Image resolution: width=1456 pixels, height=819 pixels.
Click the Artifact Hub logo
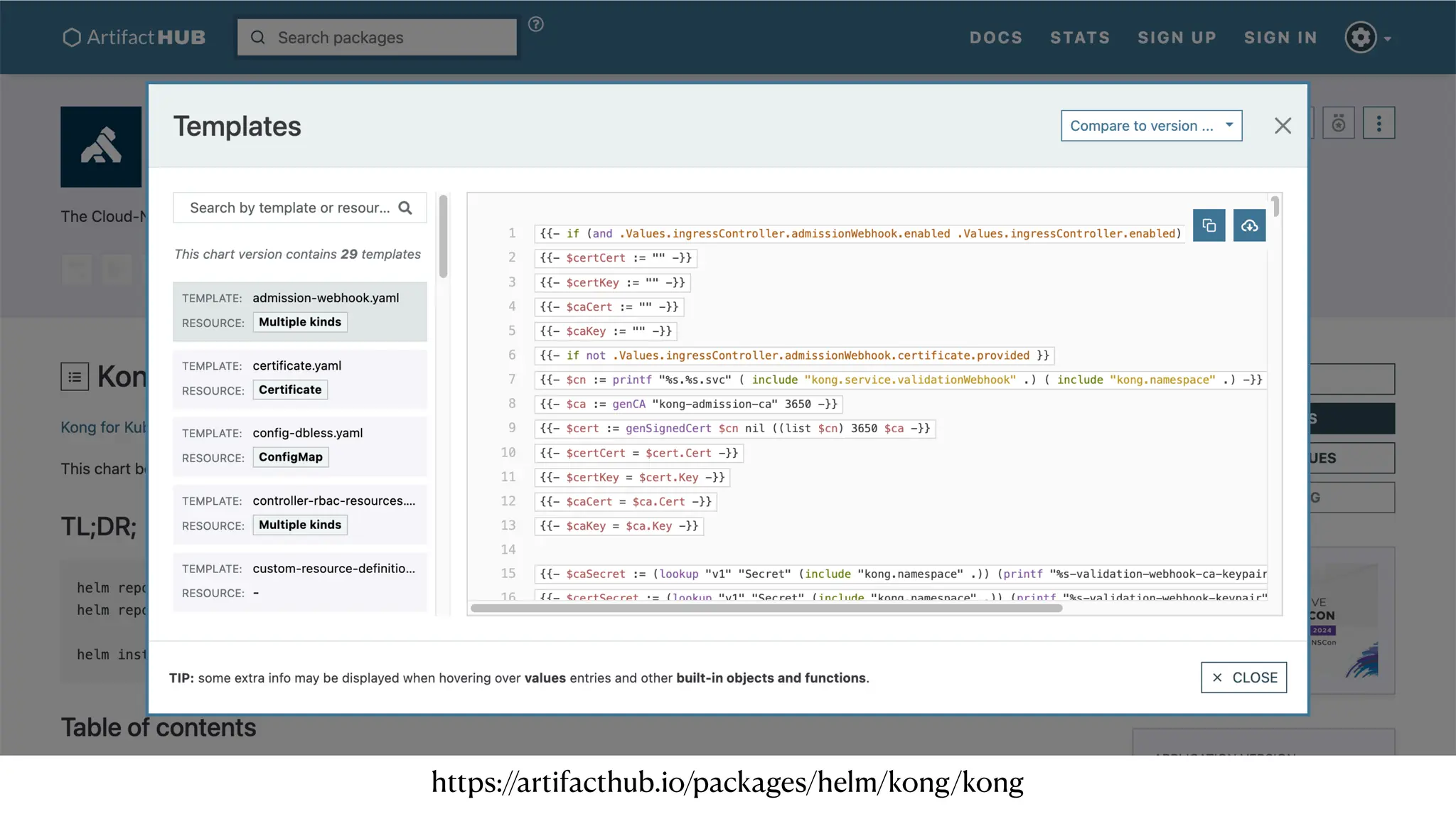tap(134, 37)
